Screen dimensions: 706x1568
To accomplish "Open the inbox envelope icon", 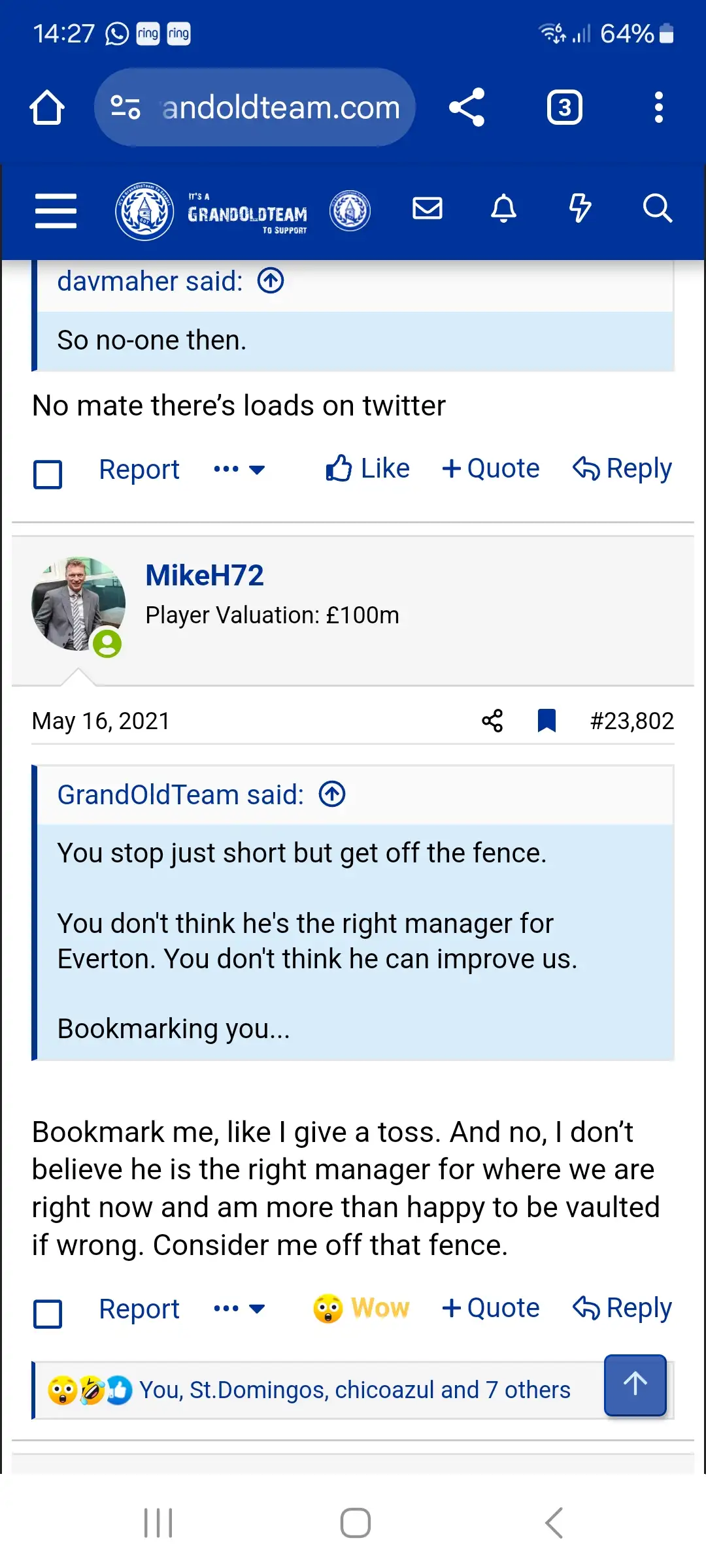I will [428, 209].
